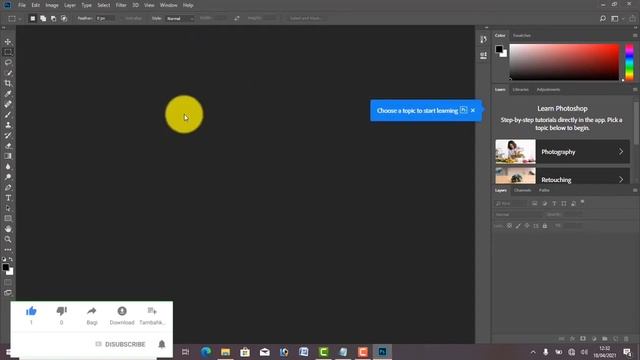Select the Zoom tool
The height and width of the screenshot is (360, 640).
pos(8,240)
